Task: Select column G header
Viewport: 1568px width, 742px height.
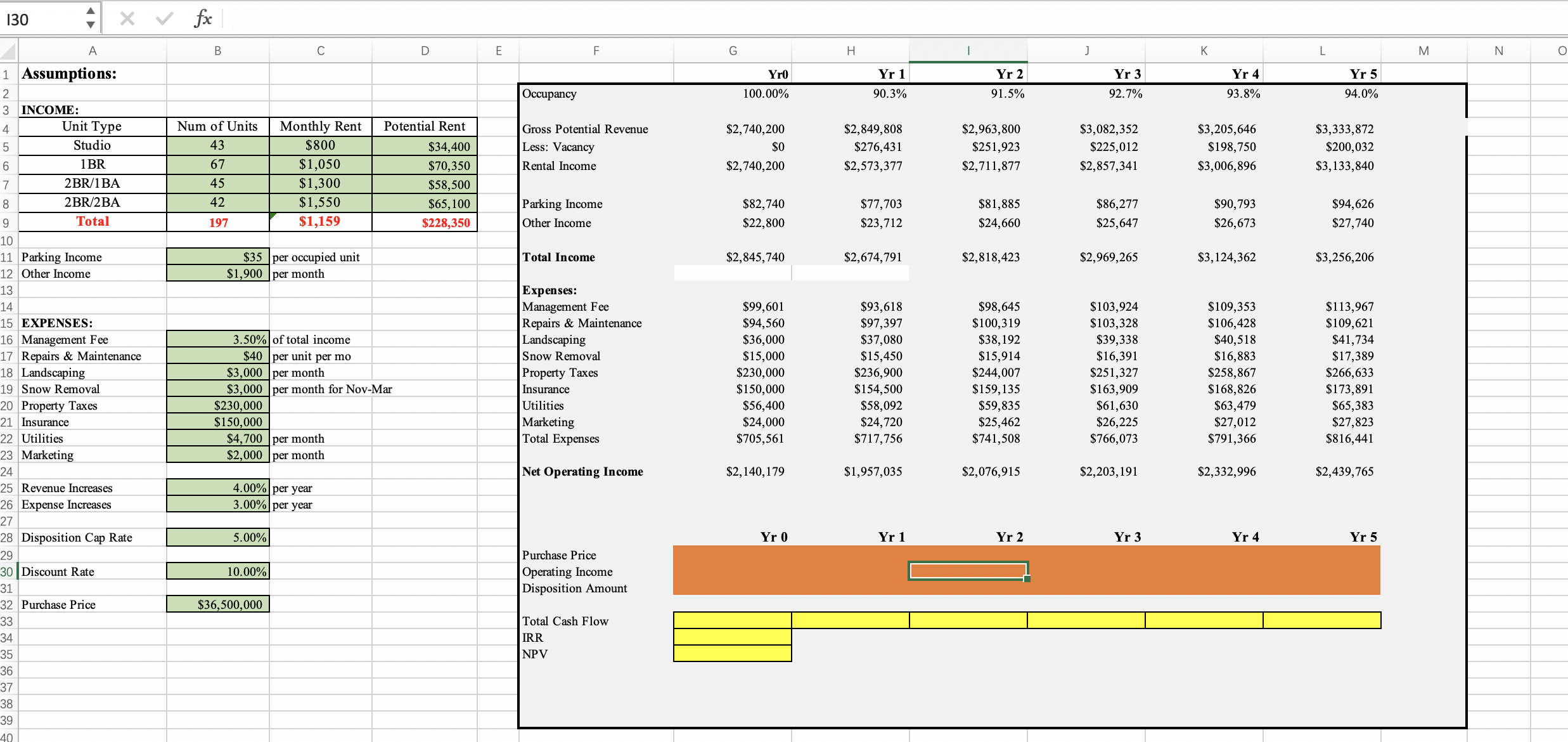Action: pos(733,51)
